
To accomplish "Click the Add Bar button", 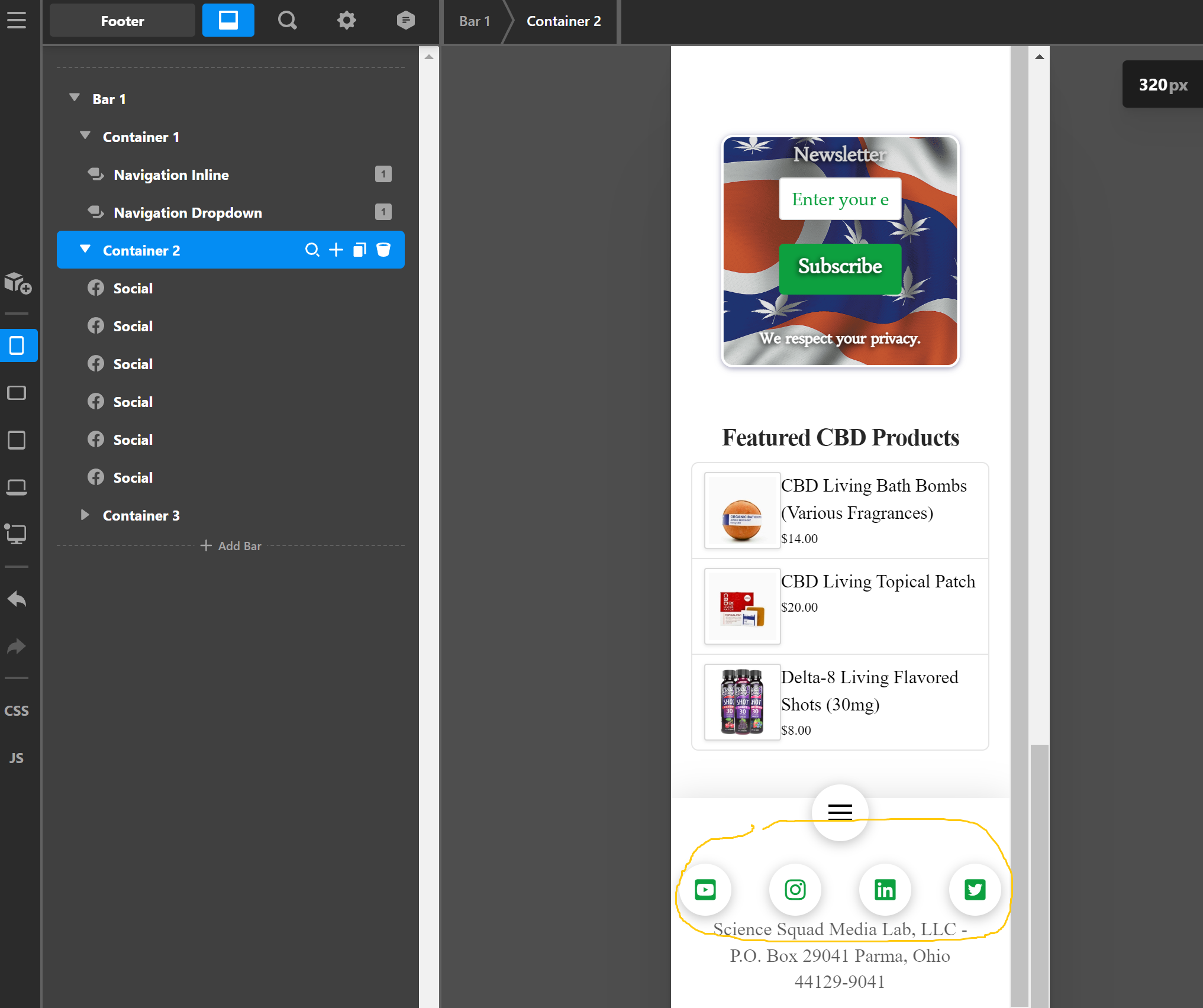I will [x=231, y=545].
